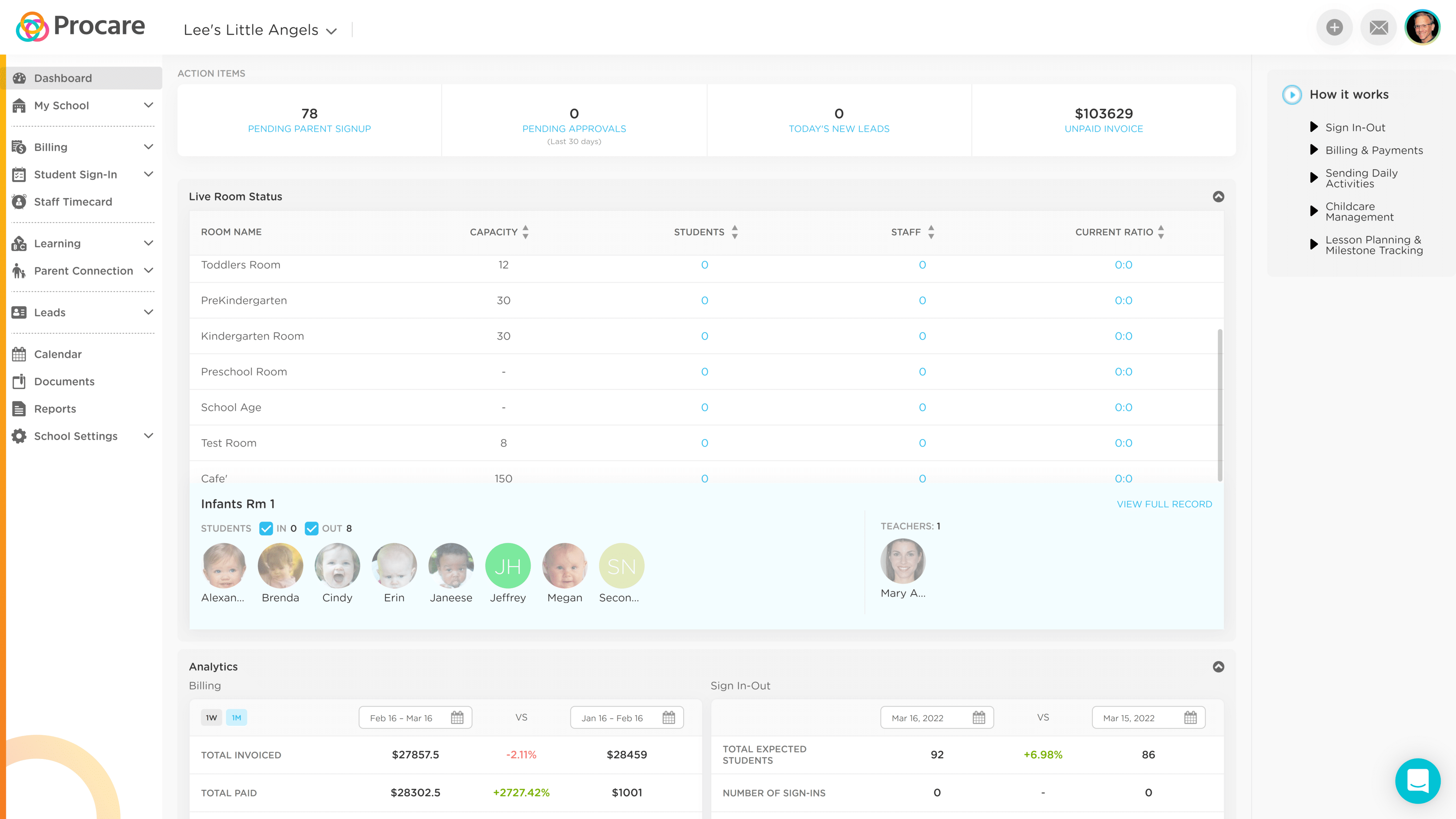Expand the Learning menu chevron
Screen dimensions: 1456x819
[x=149, y=243]
